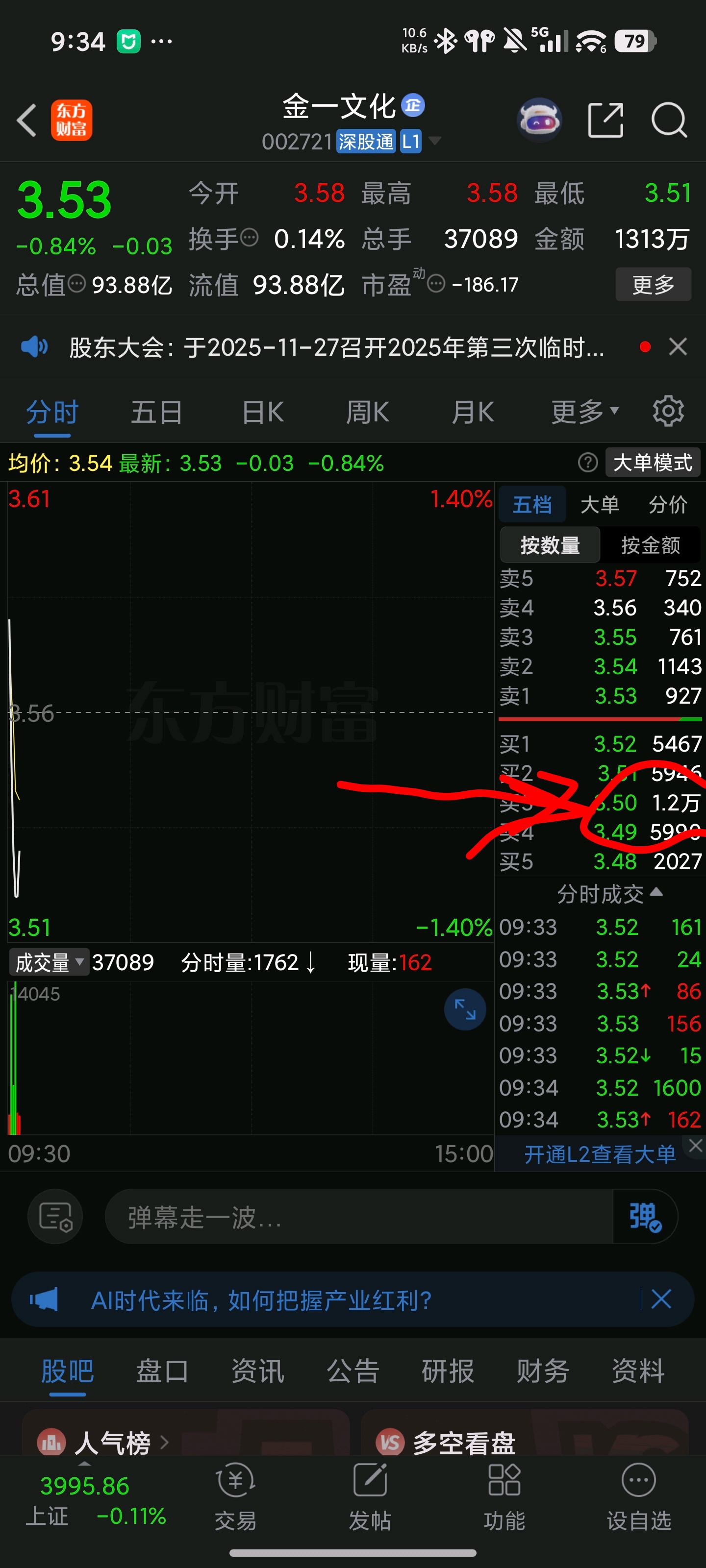
Task: Open chart settings gear icon
Action: tap(668, 412)
